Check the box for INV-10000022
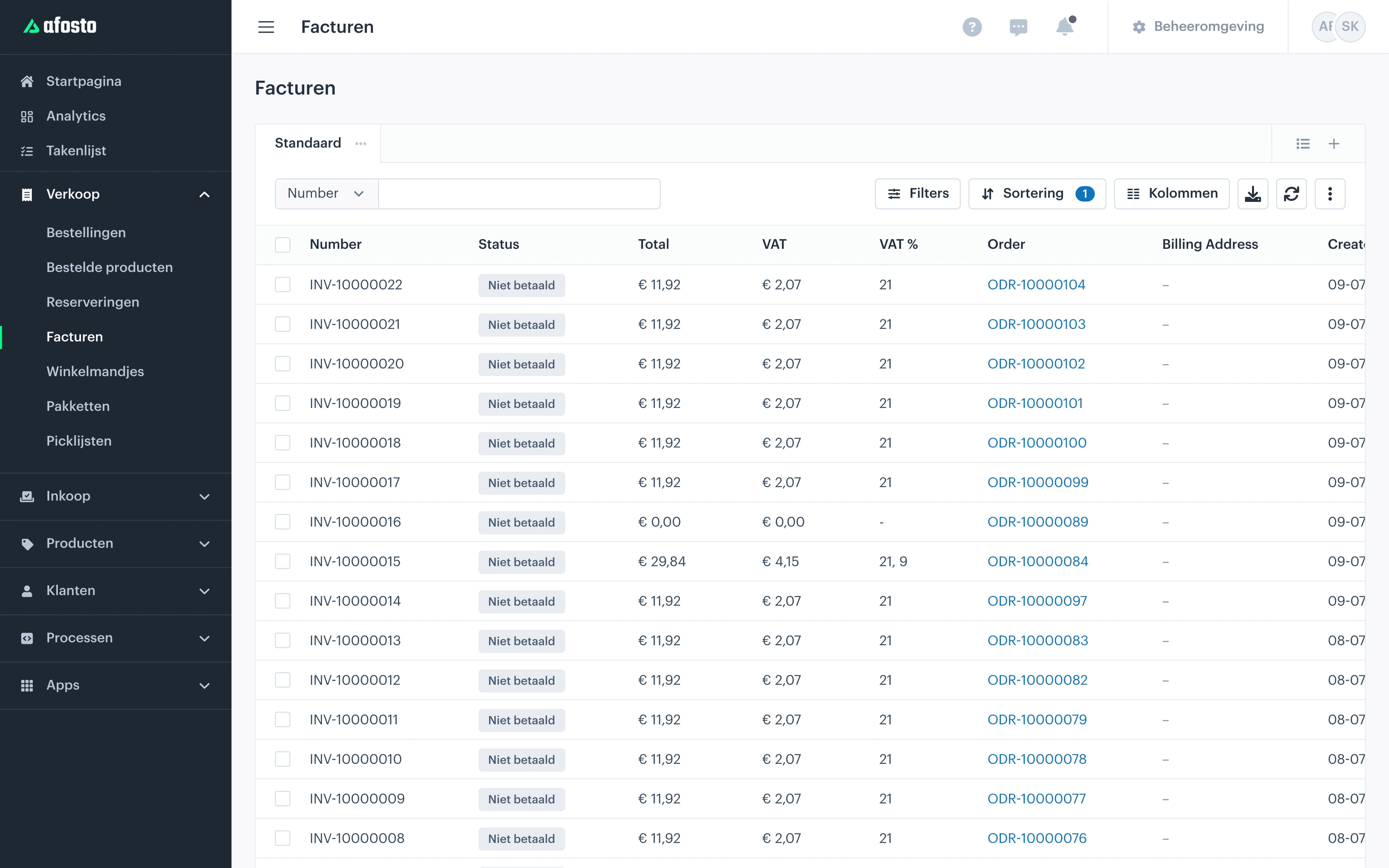The width and height of the screenshot is (1389, 868). 283,285
